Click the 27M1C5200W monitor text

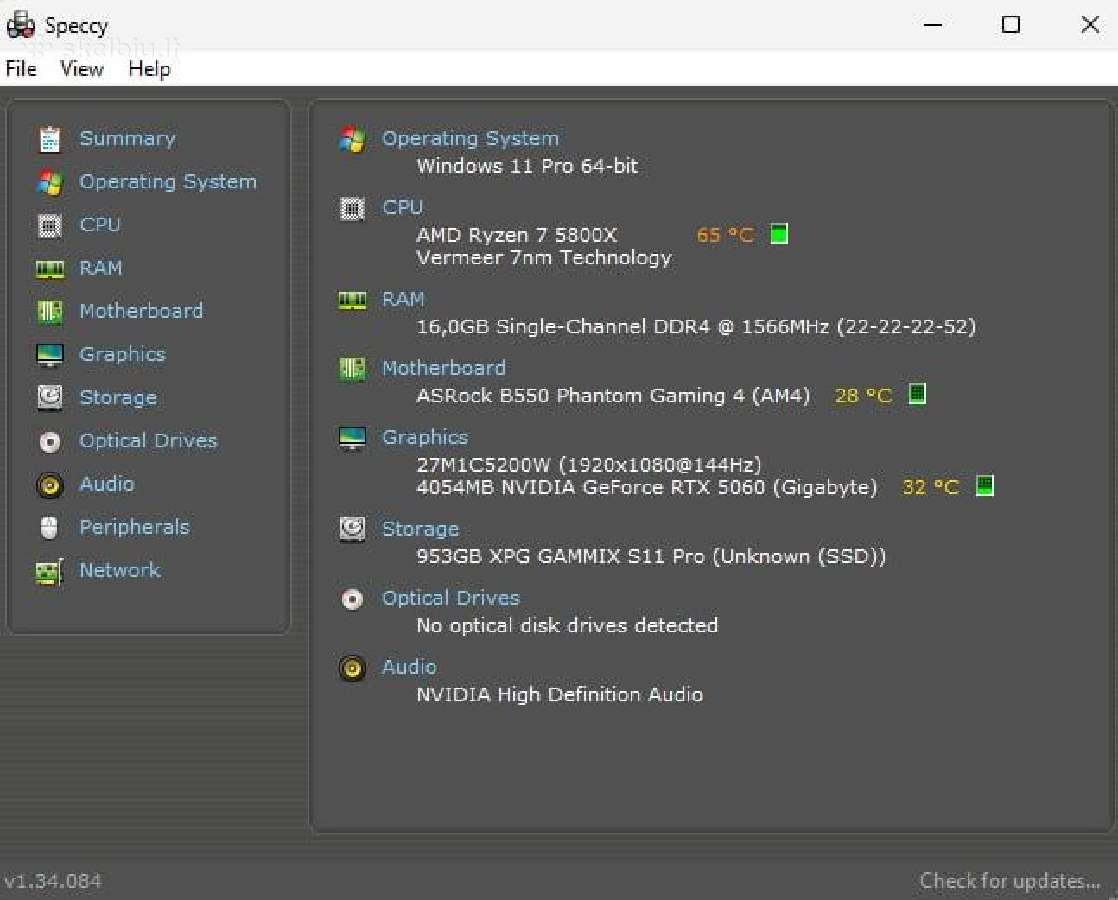(589, 465)
